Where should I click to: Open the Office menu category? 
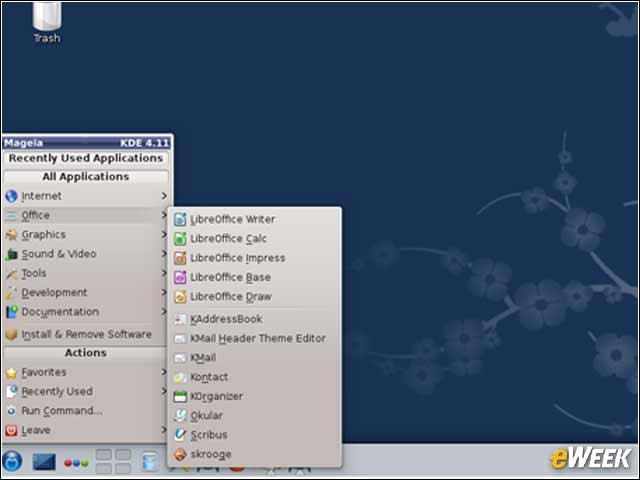click(x=86, y=215)
